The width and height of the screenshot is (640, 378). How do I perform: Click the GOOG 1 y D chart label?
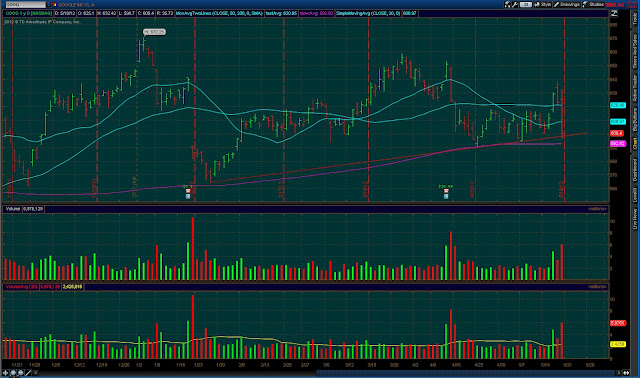tap(28, 13)
